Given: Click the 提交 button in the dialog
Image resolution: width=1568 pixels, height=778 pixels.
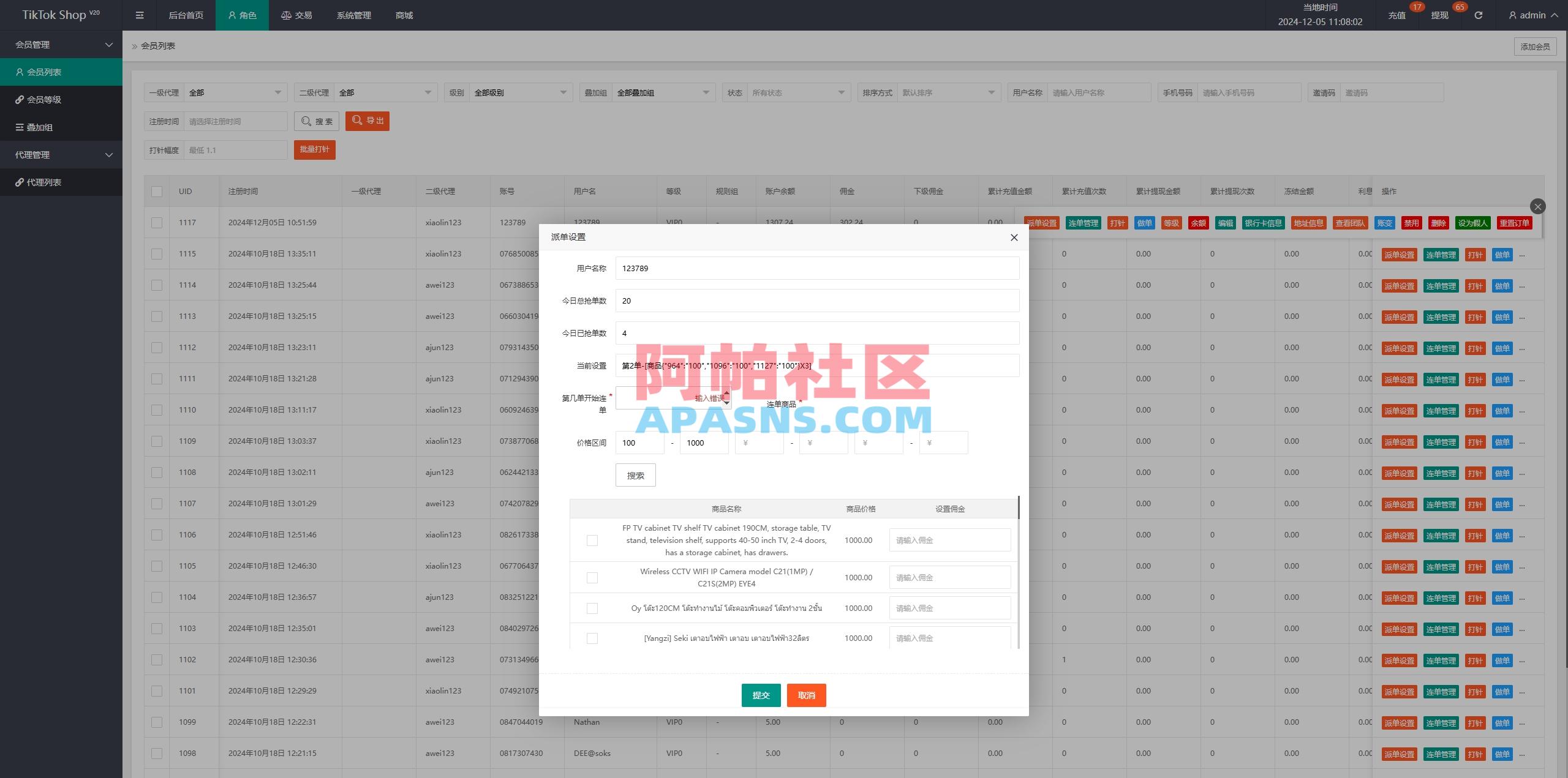Looking at the screenshot, I should pos(761,695).
